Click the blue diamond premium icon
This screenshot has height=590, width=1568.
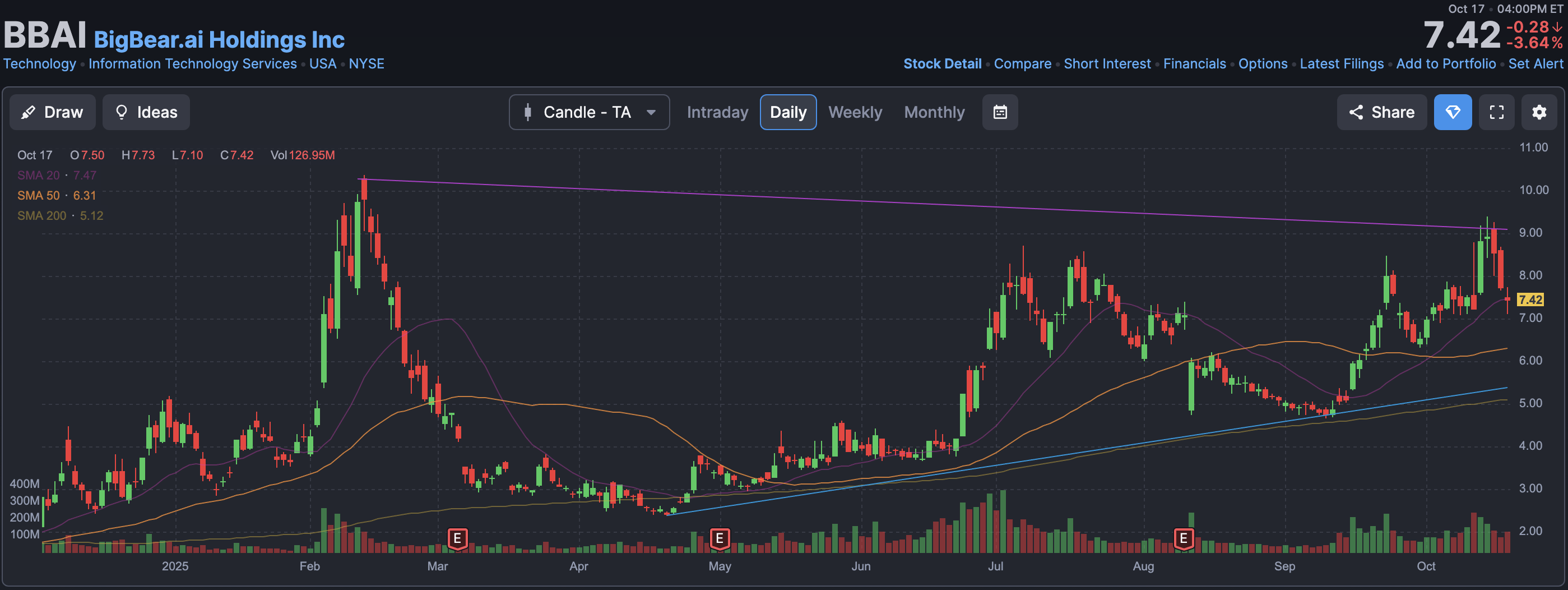coord(1453,112)
